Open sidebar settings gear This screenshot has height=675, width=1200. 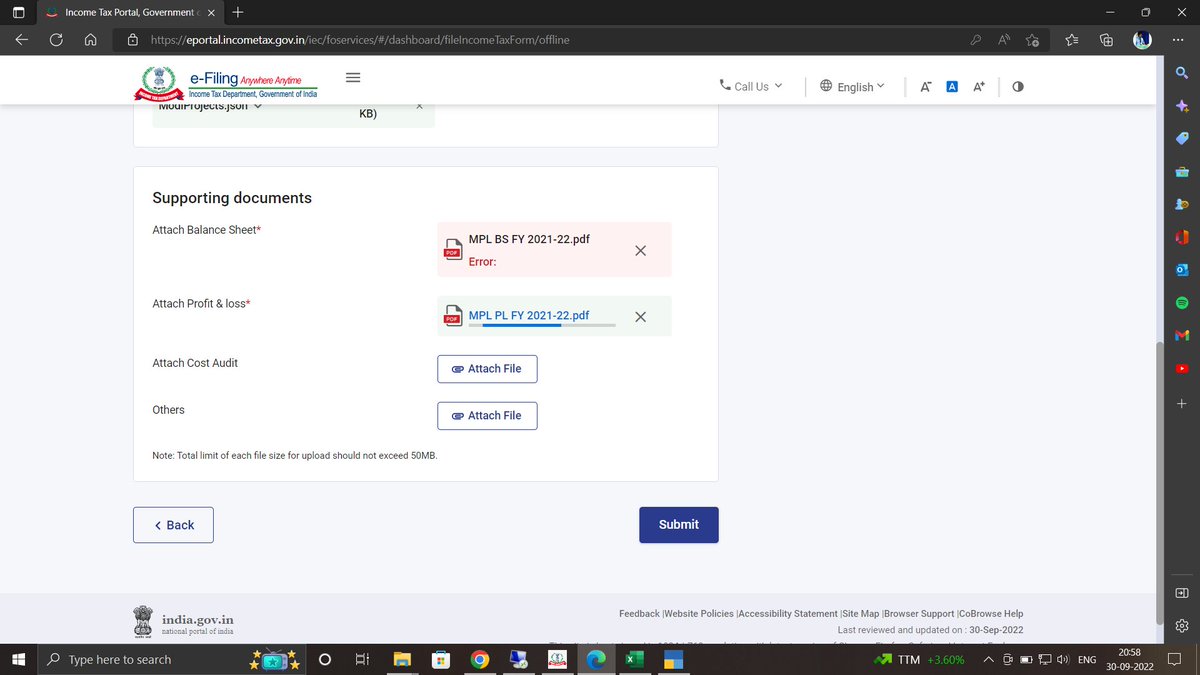click(1182, 626)
